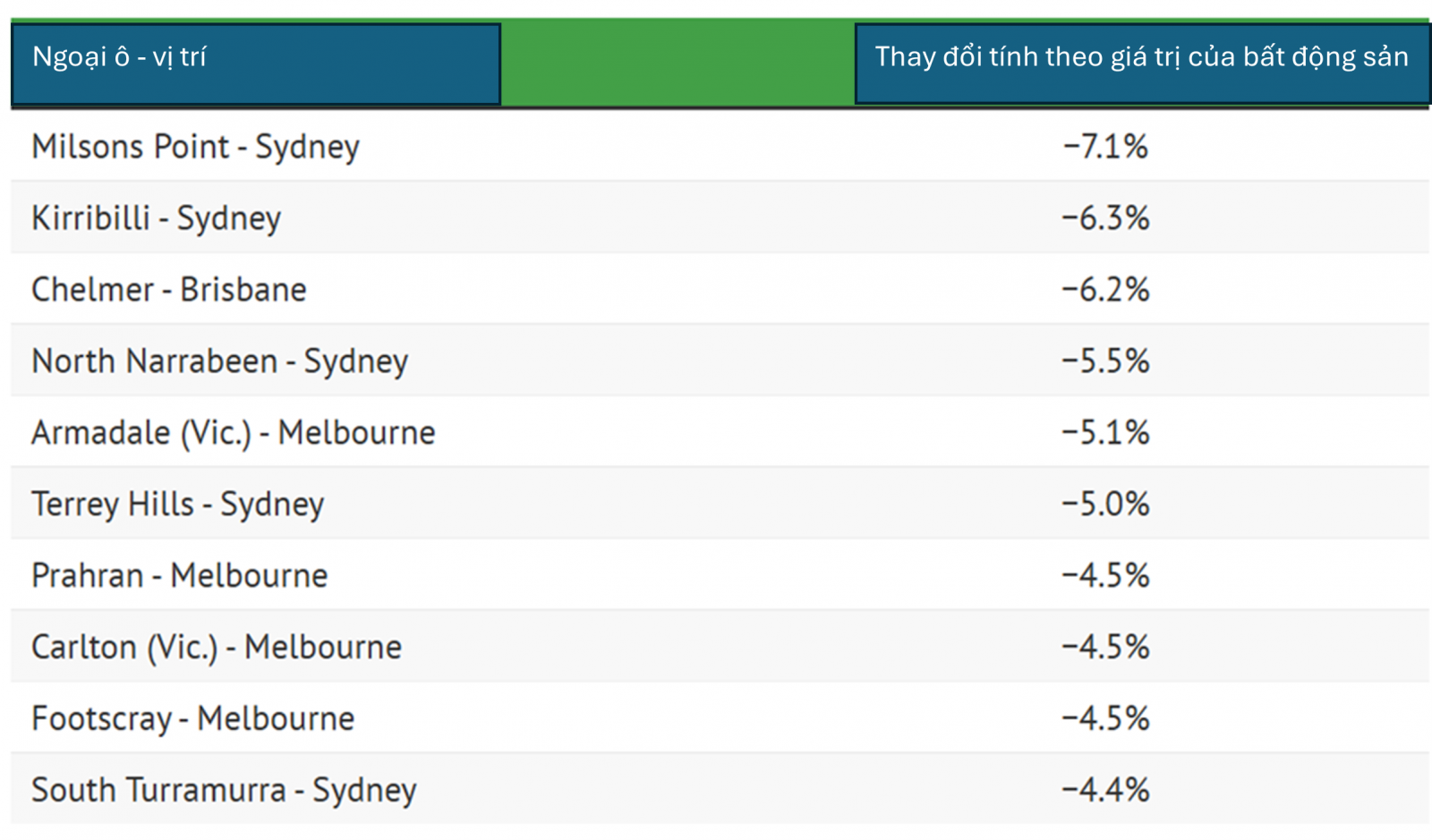Click the −6.2% change value

click(x=1105, y=290)
